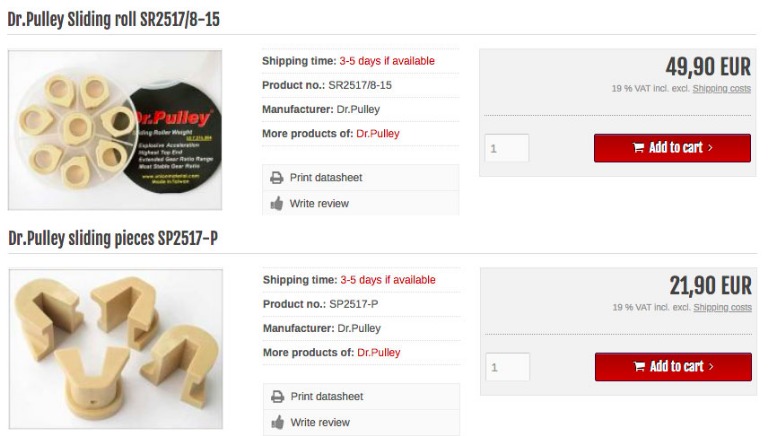Screen dimensions: 768x436
Task: Focus quantity field for Sliding roll SR2517/8-15
Action: [507, 148]
